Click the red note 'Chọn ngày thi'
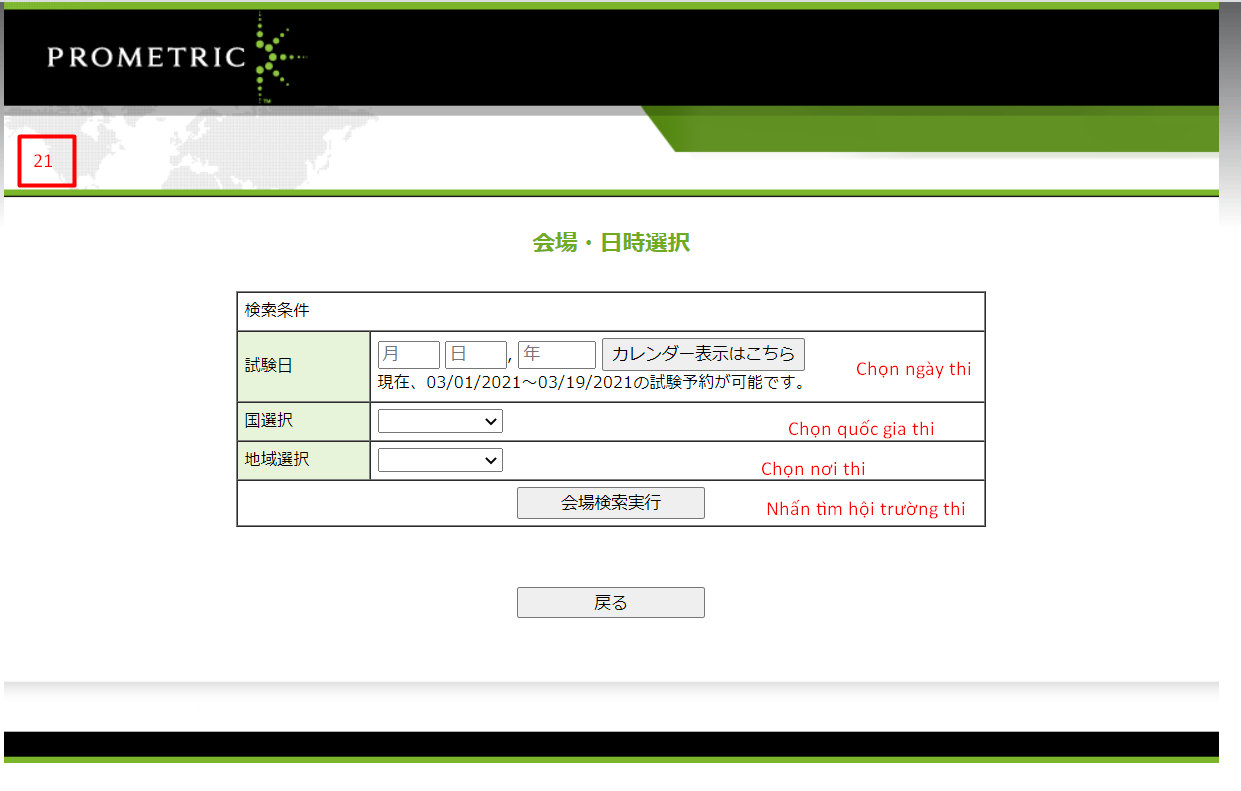 913,369
